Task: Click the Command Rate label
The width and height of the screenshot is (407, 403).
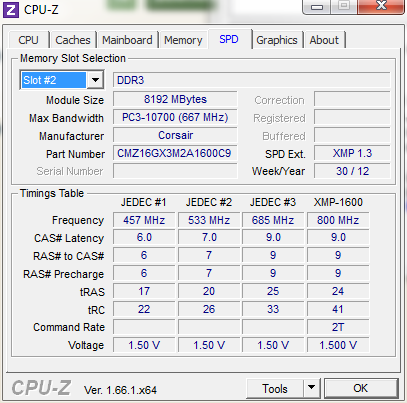Action: (69, 327)
